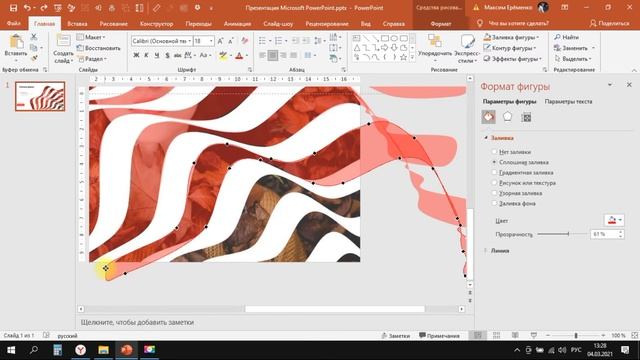Start slide show from status bar icon
Image resolution: width=640 pixels, height=360 pixels.
point(534,336)
